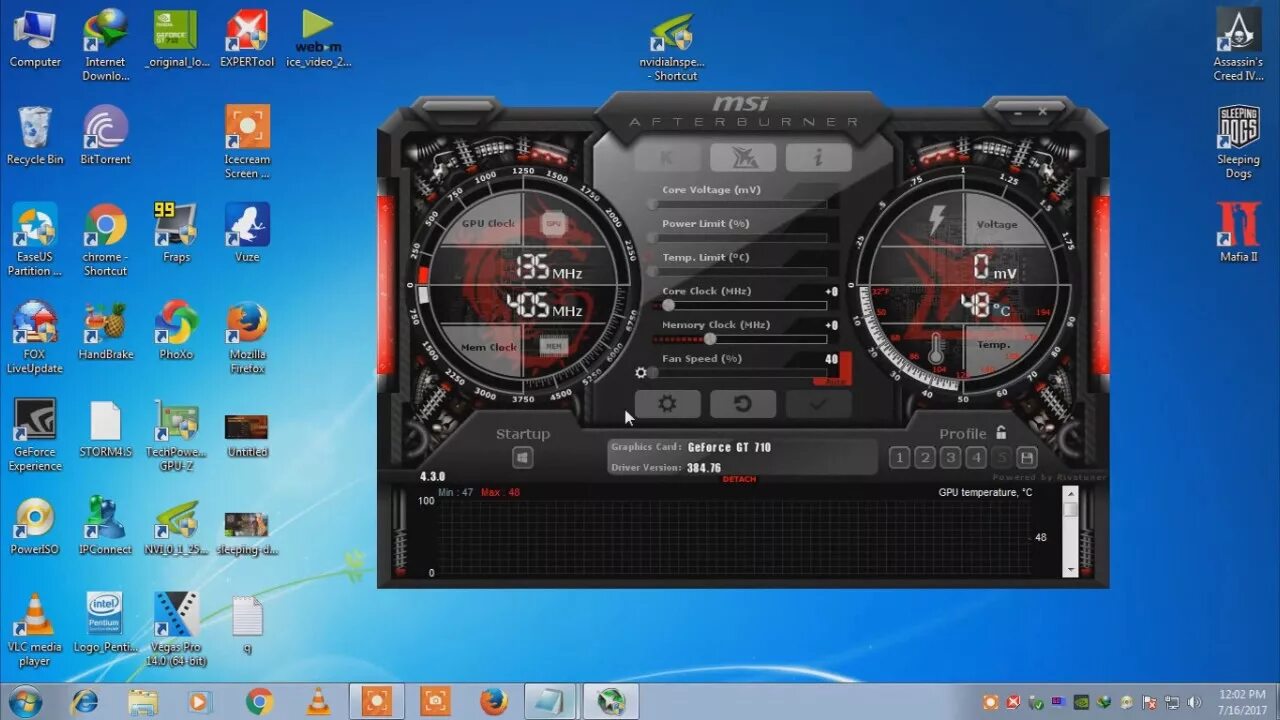The height and width of the screenshot is (720, 1280).
Task: Select profile slot 5
Action: click(1001, 458)
